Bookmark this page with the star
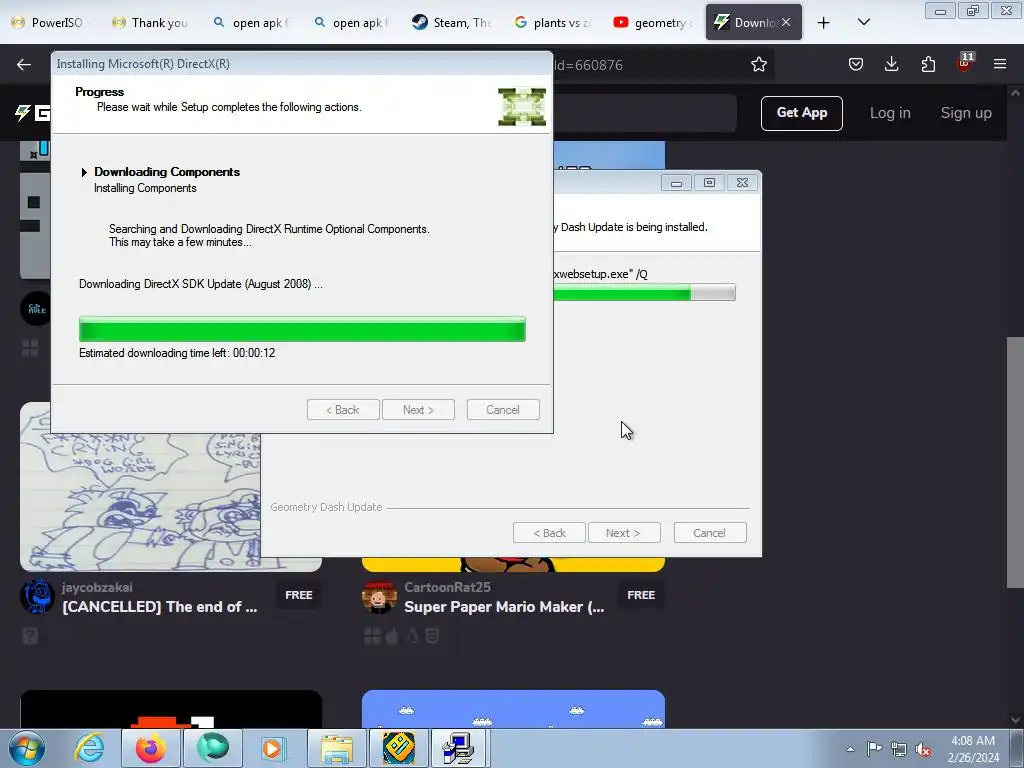This screenshot has width=1024, height=768. point(758,64)
